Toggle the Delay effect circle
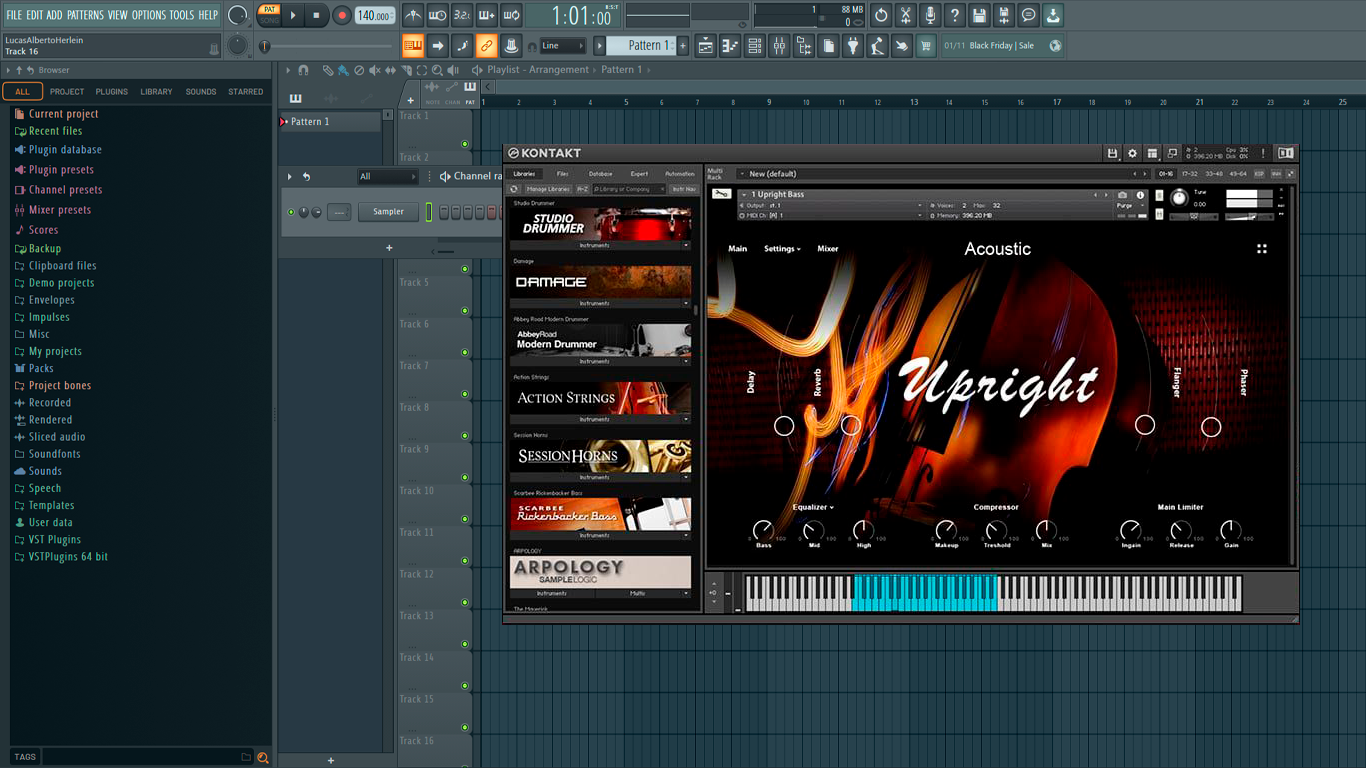This screenshot has width=1366, height=768. [784, 426]
